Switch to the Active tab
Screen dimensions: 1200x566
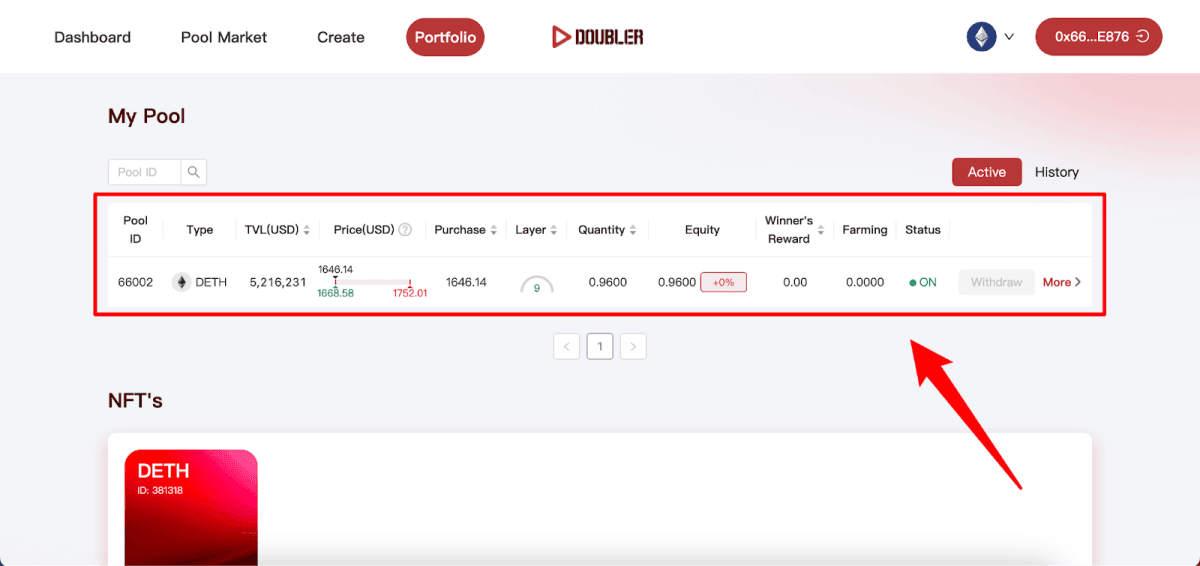pos(986,172)
